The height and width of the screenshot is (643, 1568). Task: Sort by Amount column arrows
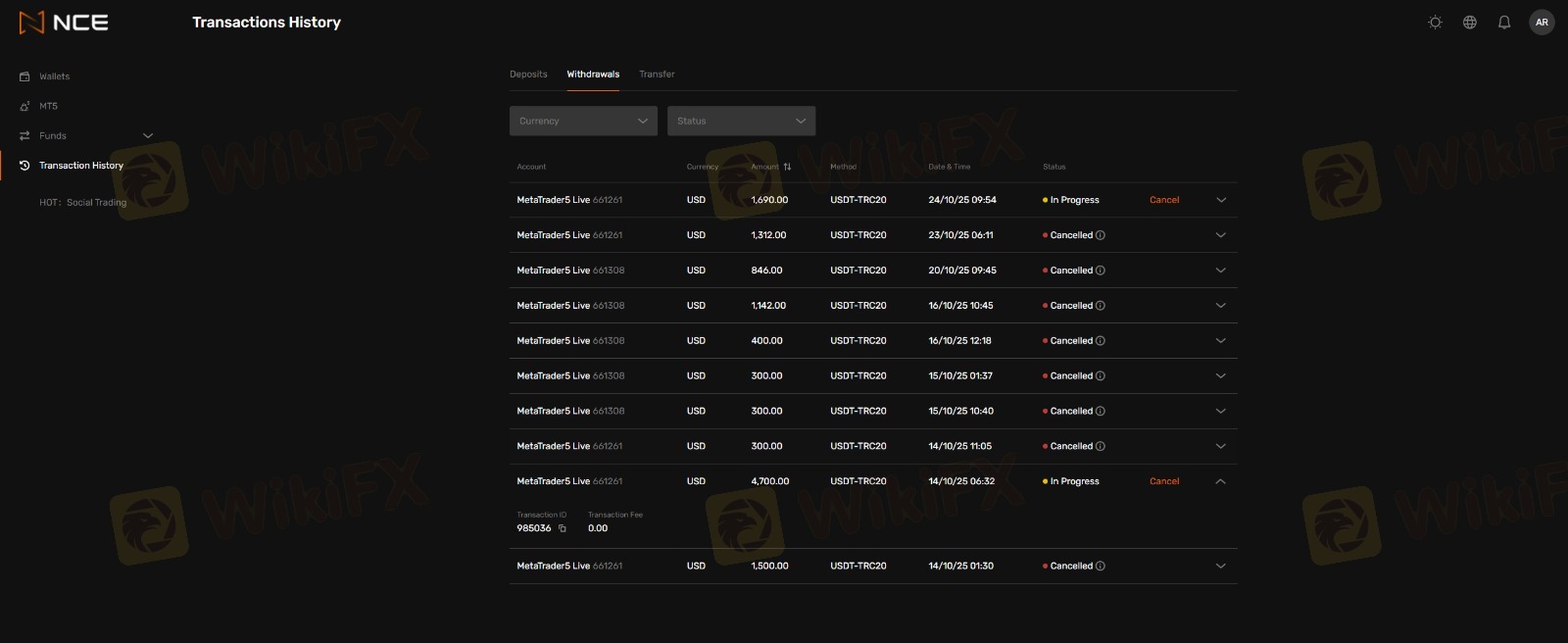787,167
